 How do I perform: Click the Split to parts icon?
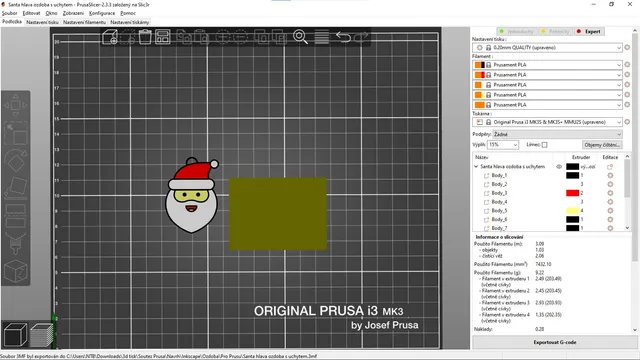click(279, 37)
